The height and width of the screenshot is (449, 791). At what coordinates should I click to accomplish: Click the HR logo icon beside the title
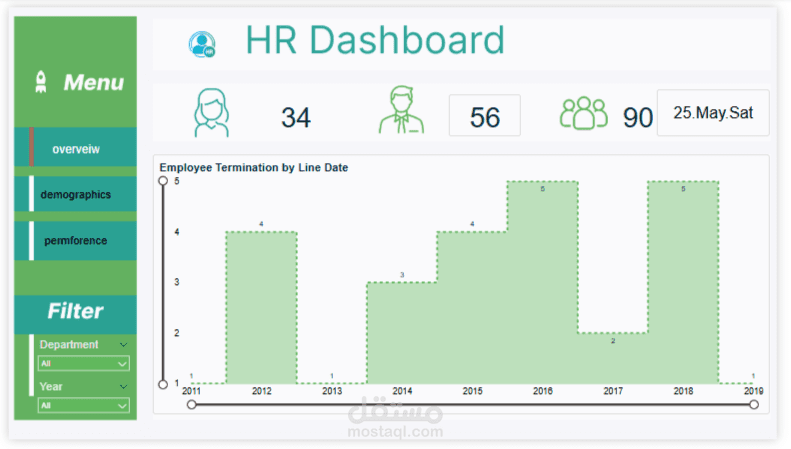[x=202, y=44]
